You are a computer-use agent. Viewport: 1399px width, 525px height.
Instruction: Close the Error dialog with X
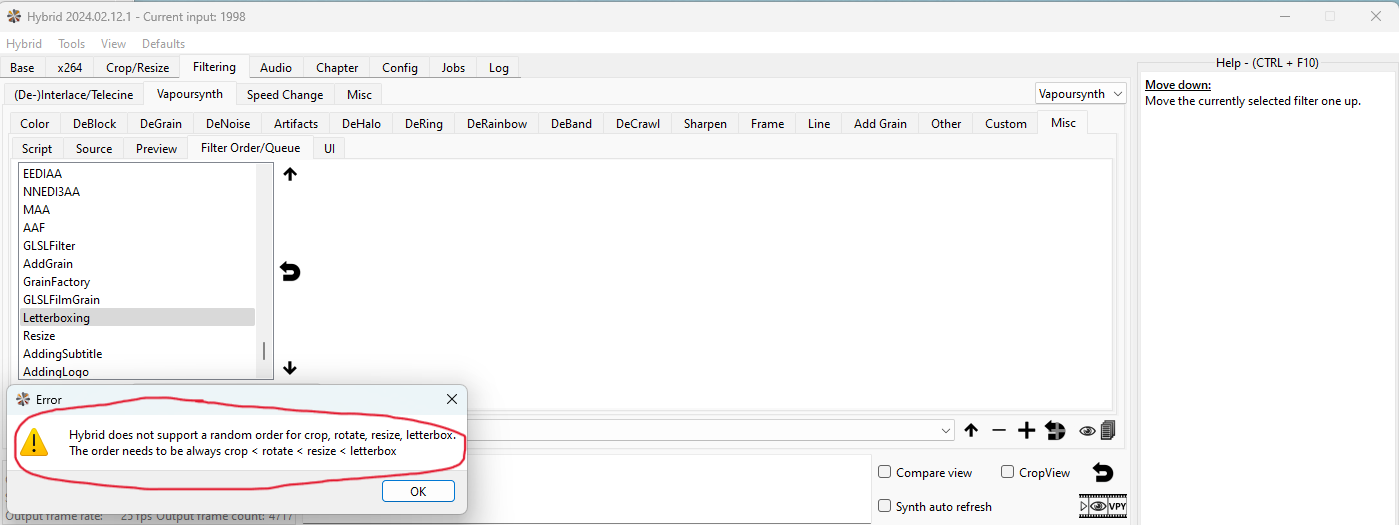(x=452, y=399)
